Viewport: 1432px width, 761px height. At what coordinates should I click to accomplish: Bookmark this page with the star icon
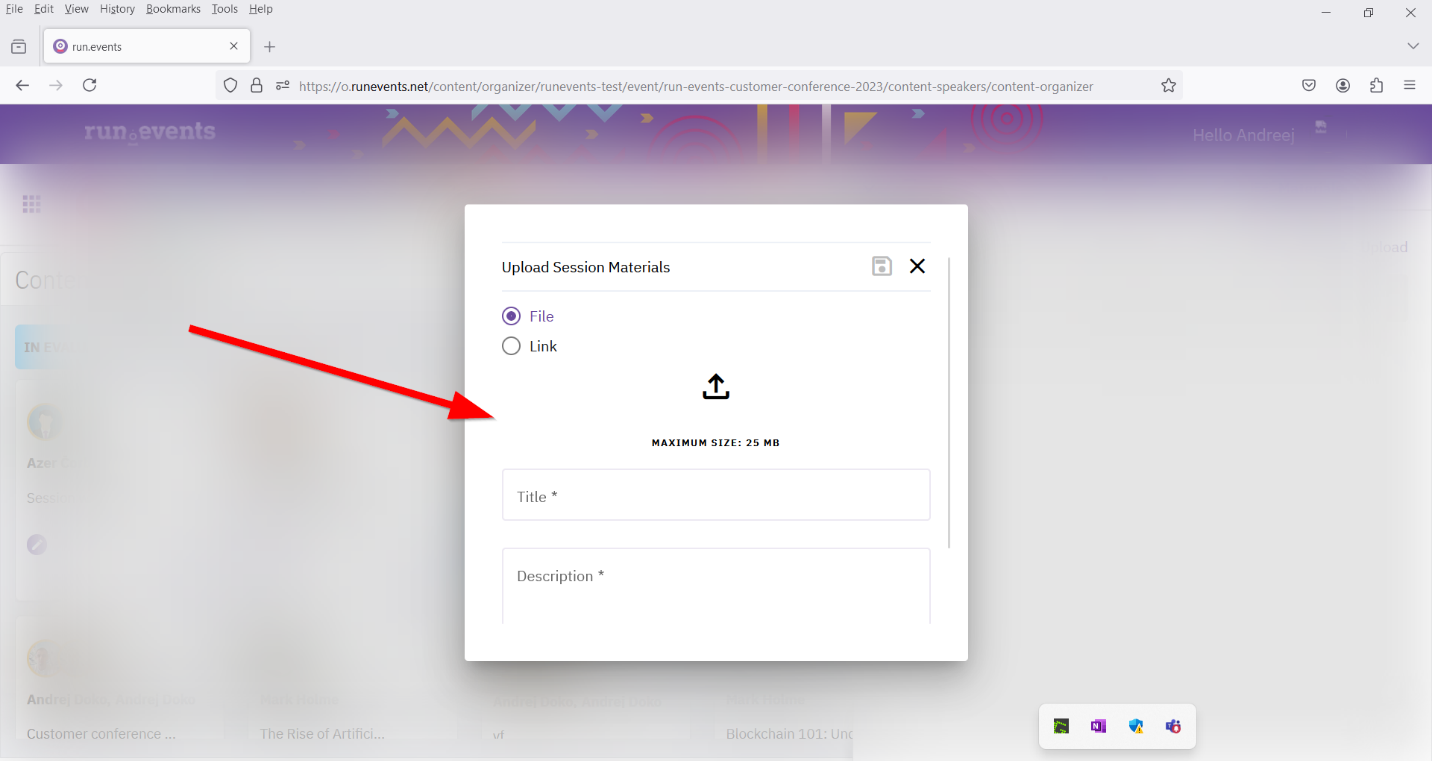click(x=1168, y=86)
